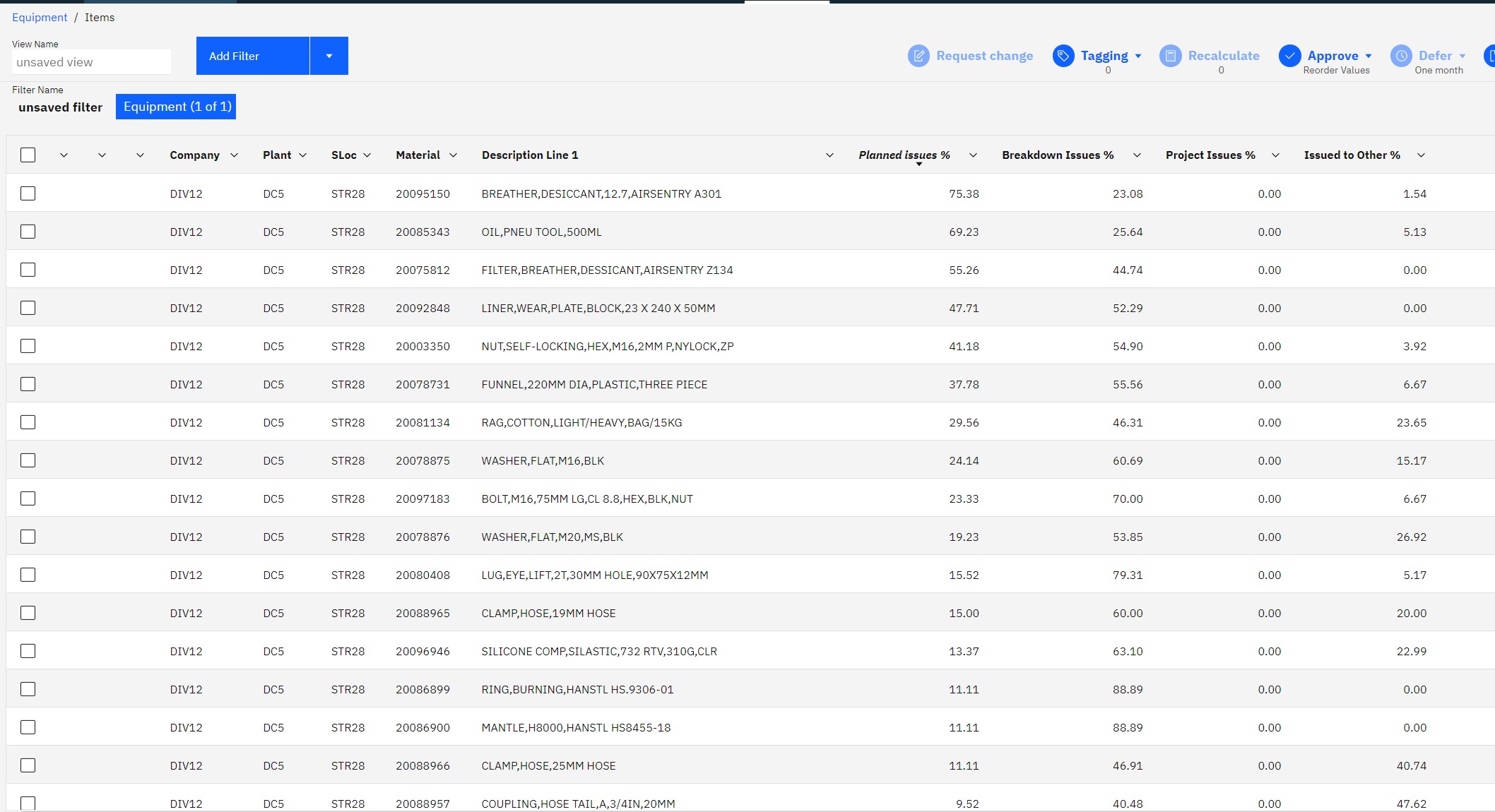The width and height of the screenshot is (1495, 812).
Task: Click description WASHER,FLAT,M16,BLK
Action: pos(543,460)
